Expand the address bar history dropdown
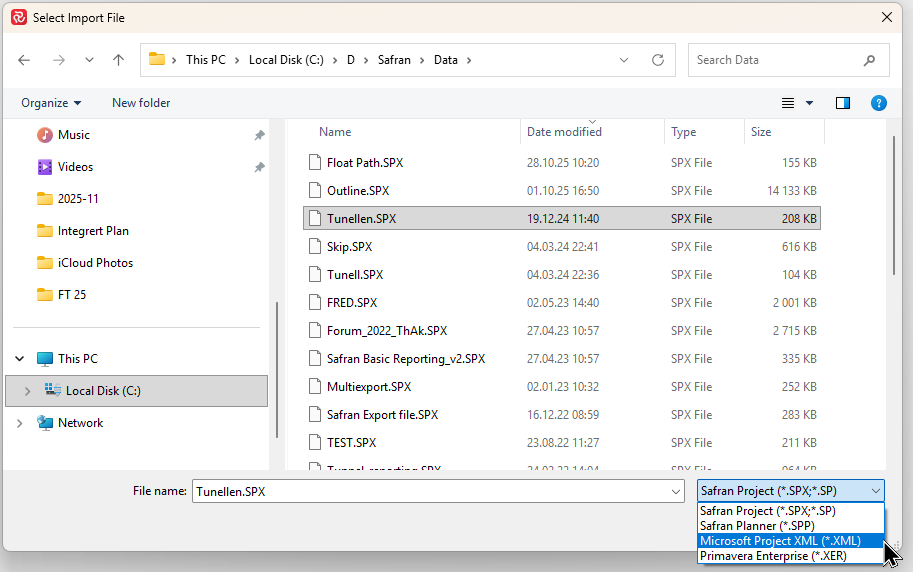The width and height of the screenshot is (913, 572). [x=625, y=60]
